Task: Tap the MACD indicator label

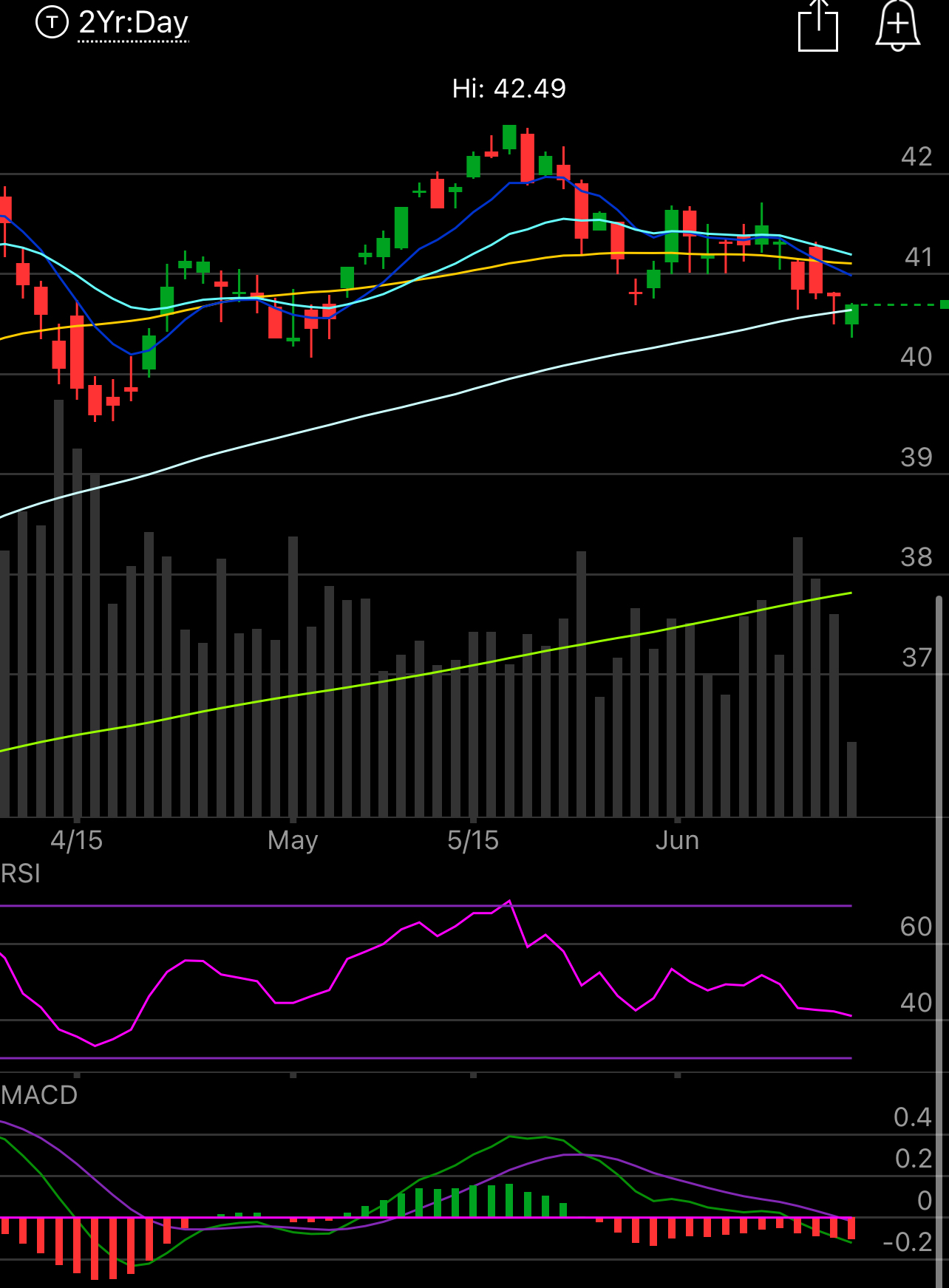Action: point(39,1095)
